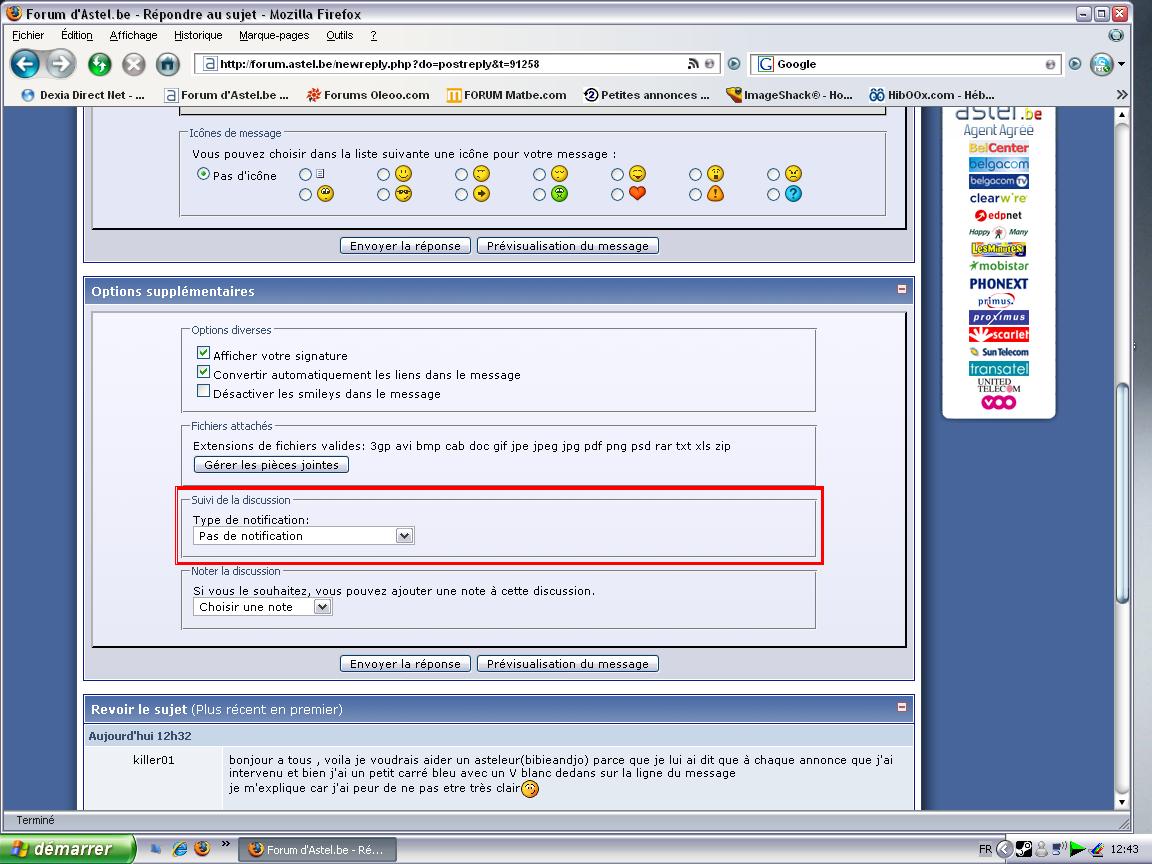
Task: Click the Proximus logo in sidebar
Action: tap(998, 317)
